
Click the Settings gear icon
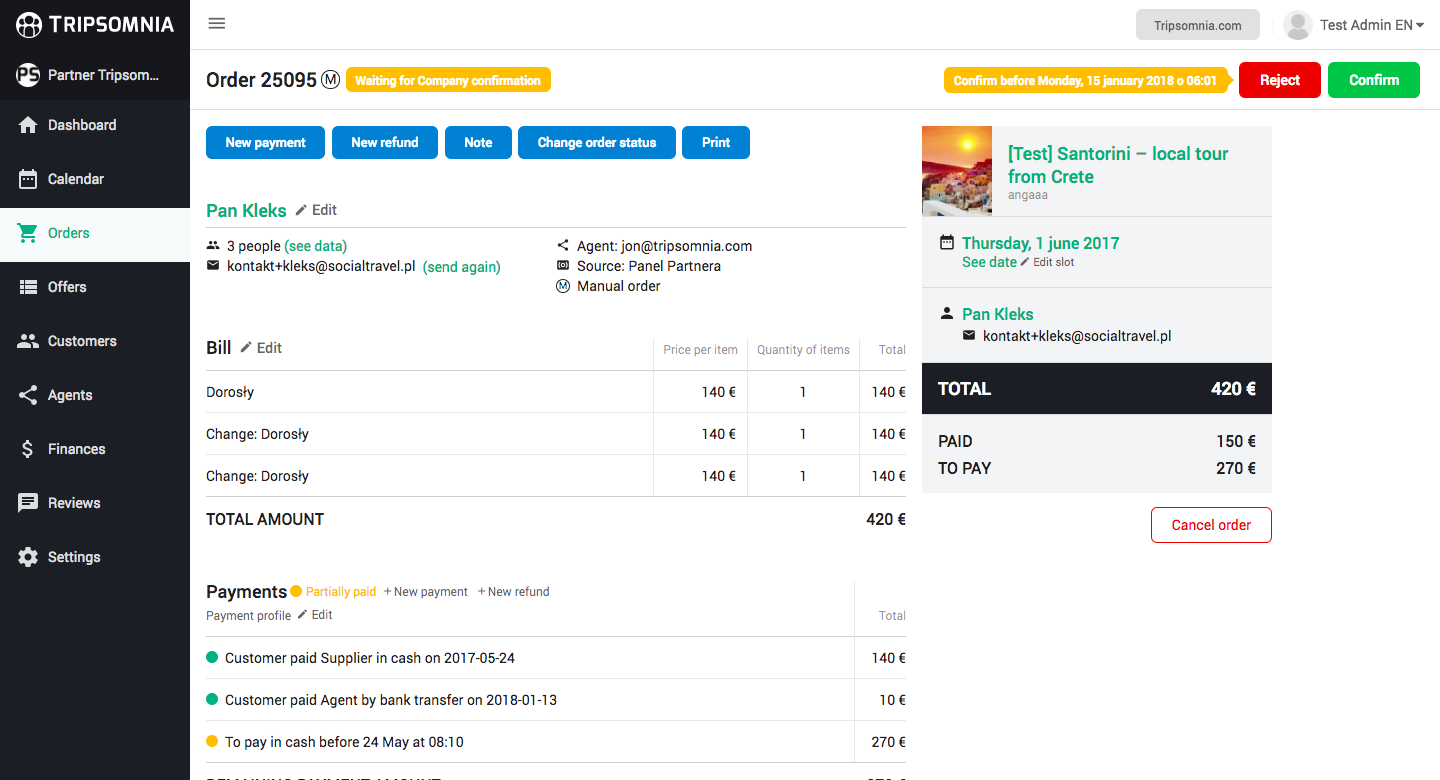point(28,557)
